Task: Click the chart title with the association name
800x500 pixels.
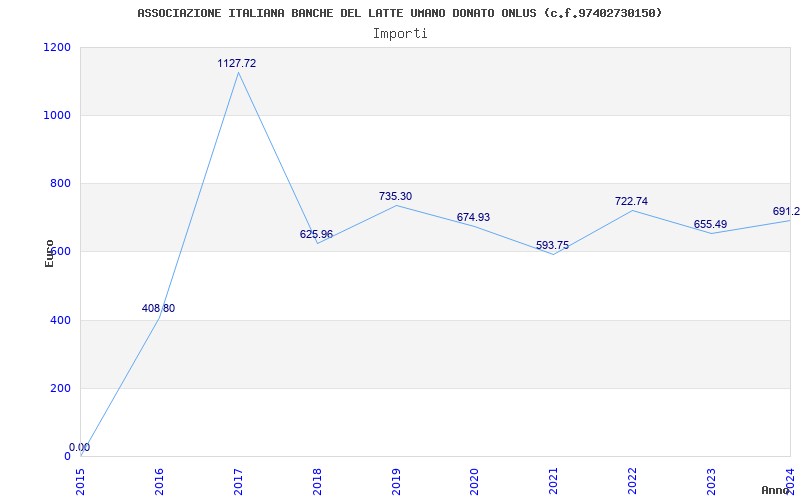Action: point(399,13)
